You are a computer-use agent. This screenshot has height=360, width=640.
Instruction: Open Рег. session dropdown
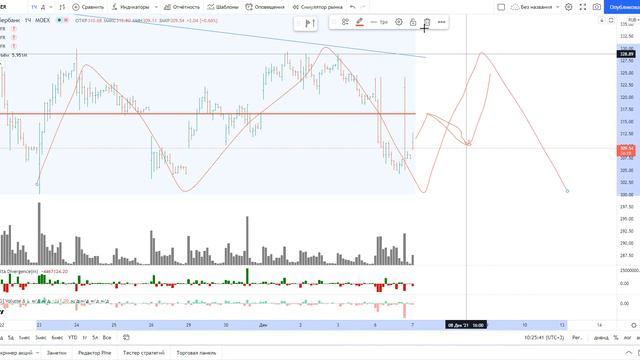point(576,338)
